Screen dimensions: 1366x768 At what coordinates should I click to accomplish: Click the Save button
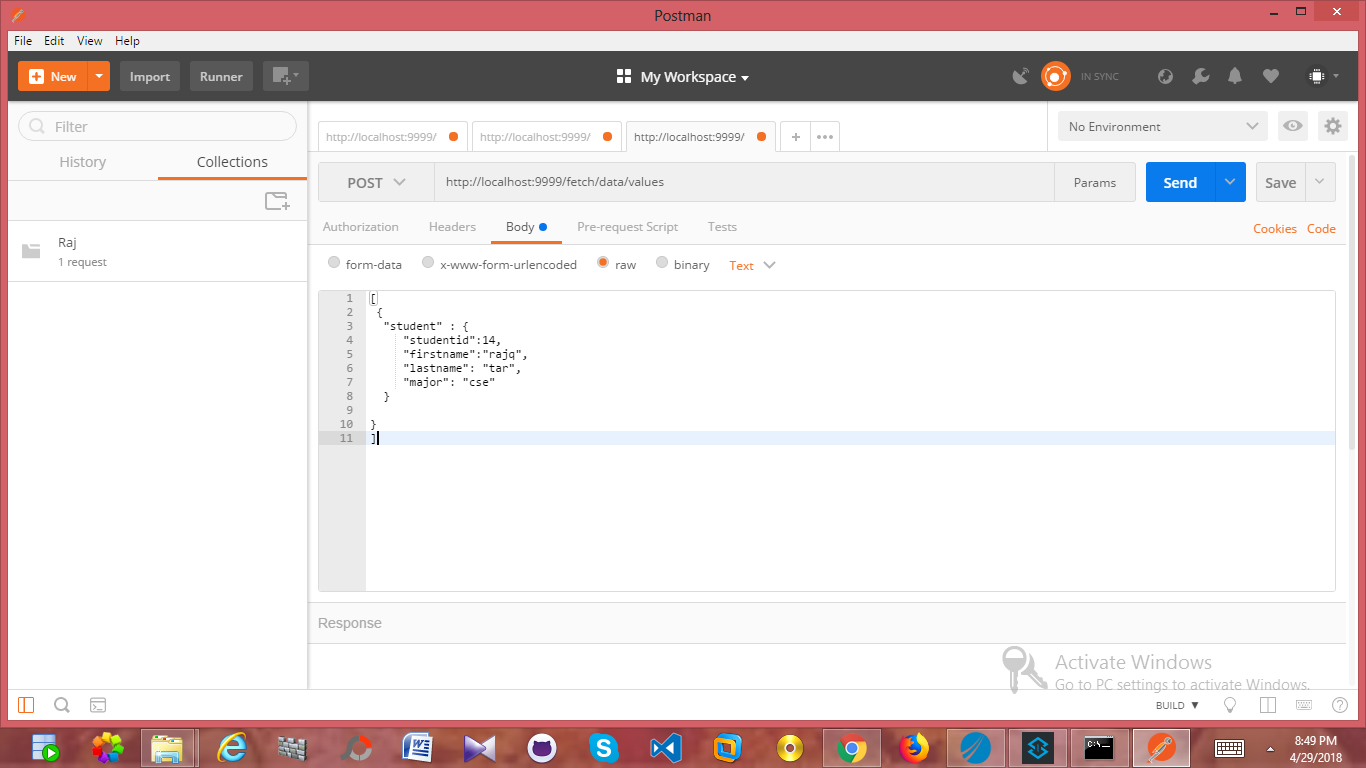1280,182
